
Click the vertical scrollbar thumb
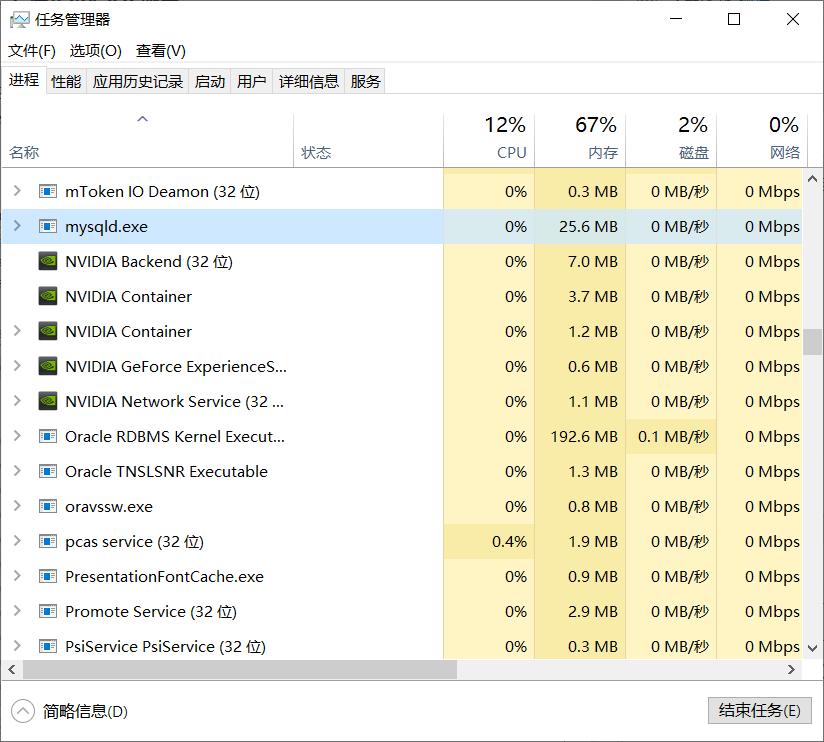pyautogui.click(x=812, y=342)
